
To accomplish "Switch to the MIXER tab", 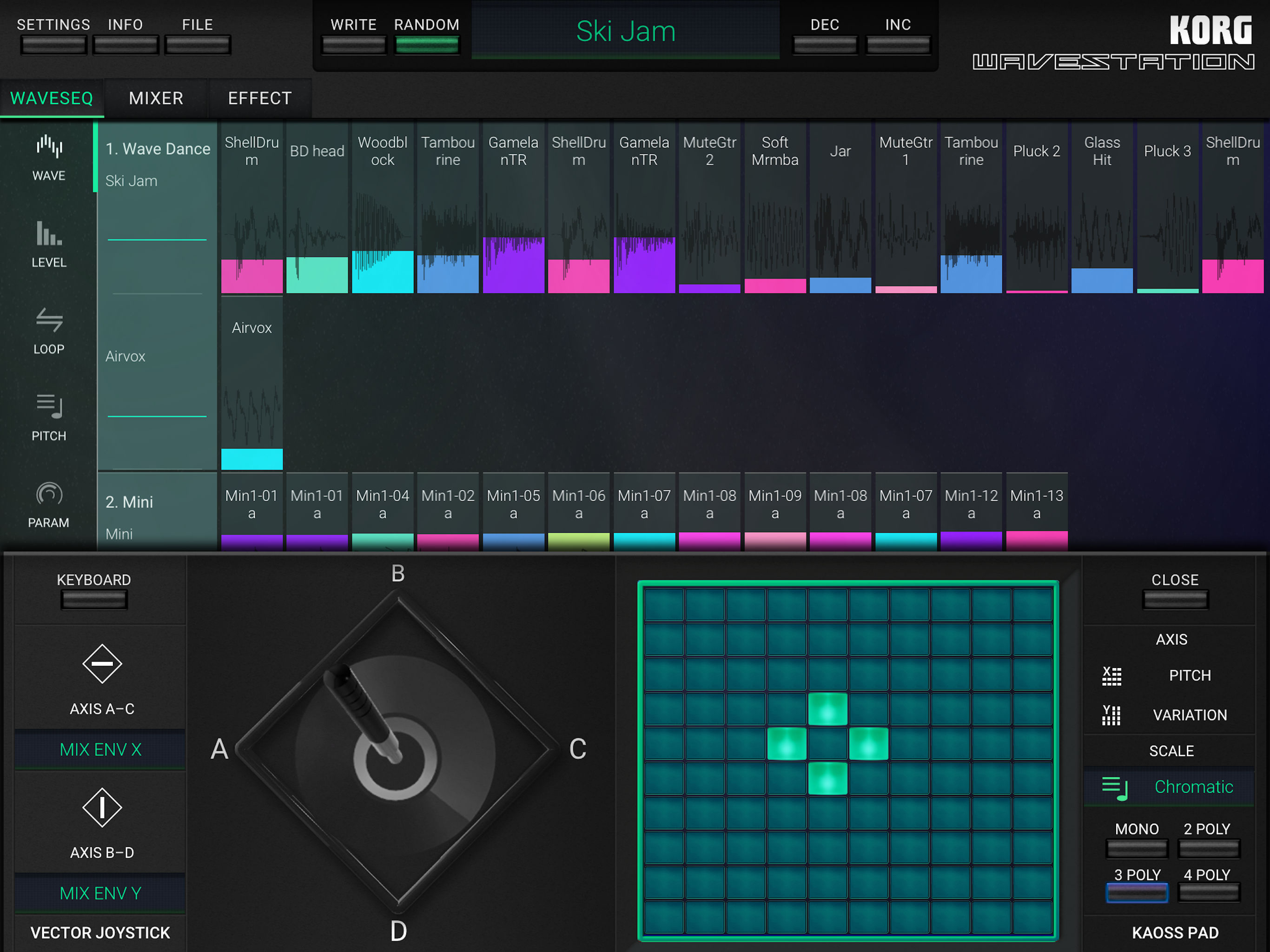I will [156, 98].
